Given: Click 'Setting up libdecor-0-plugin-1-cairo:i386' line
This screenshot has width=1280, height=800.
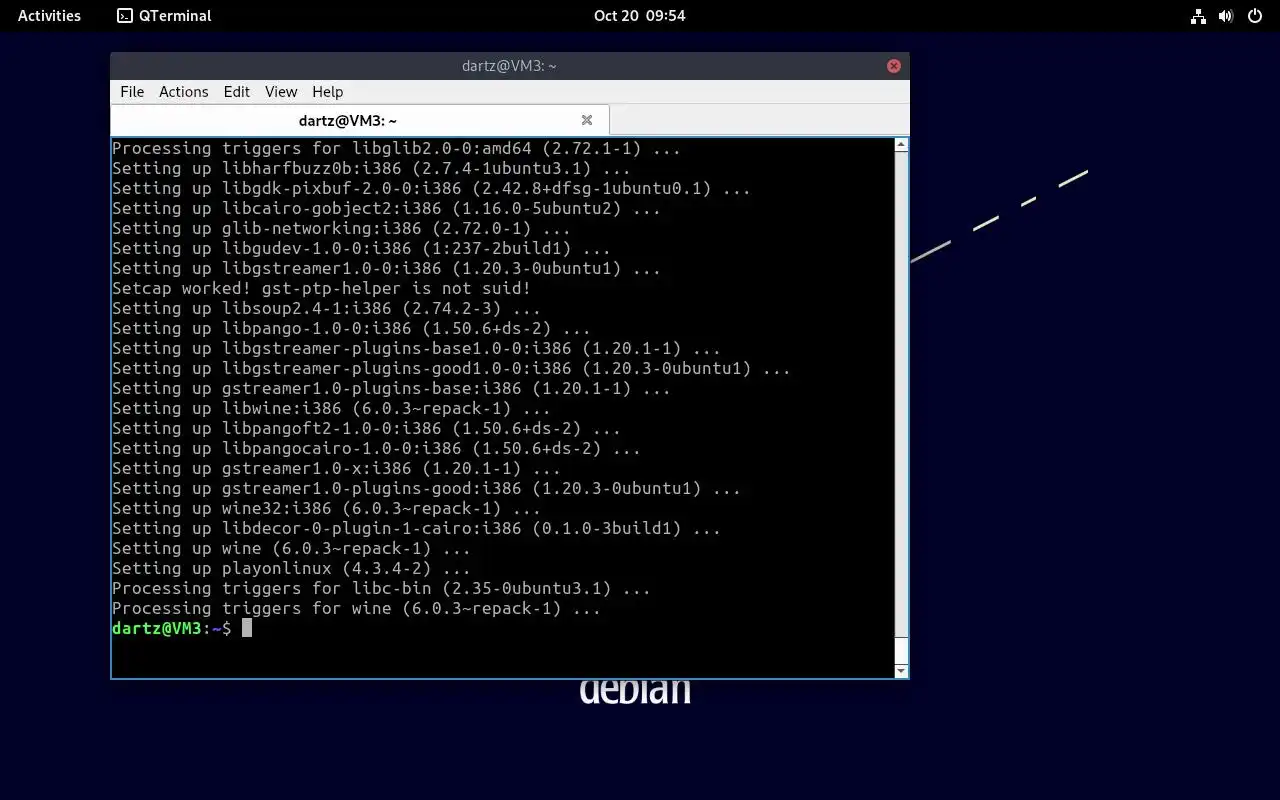Looking at the screenshot, I should pos(416,528).
